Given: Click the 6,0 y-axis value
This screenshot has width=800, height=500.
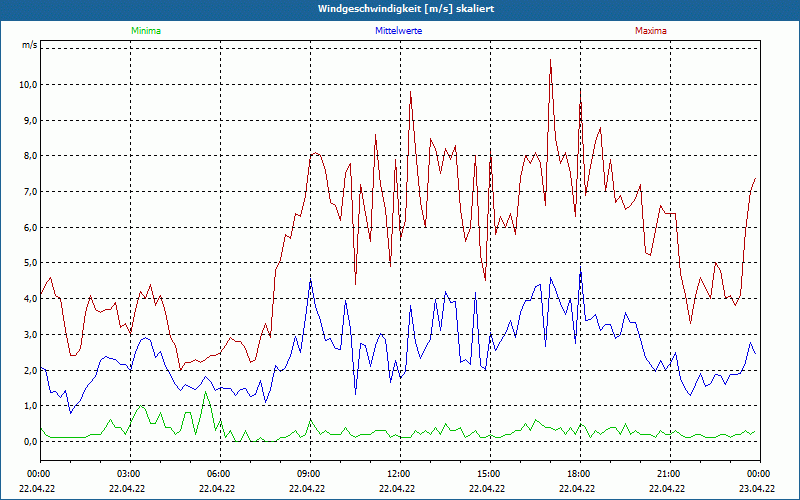Looking at the screenshot, I should 31,228.
